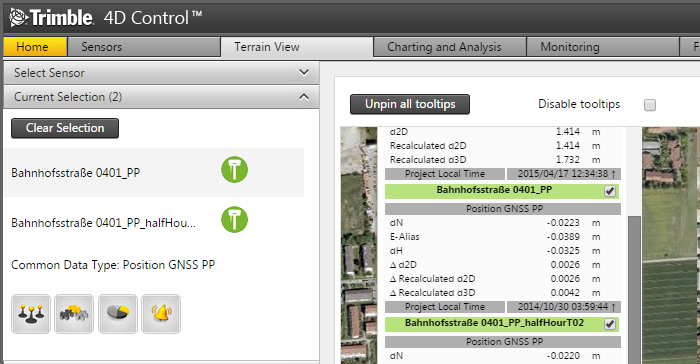Open the alarm bell icon button
This screenshot has width=700, height=364.
(x=161, y=314)
